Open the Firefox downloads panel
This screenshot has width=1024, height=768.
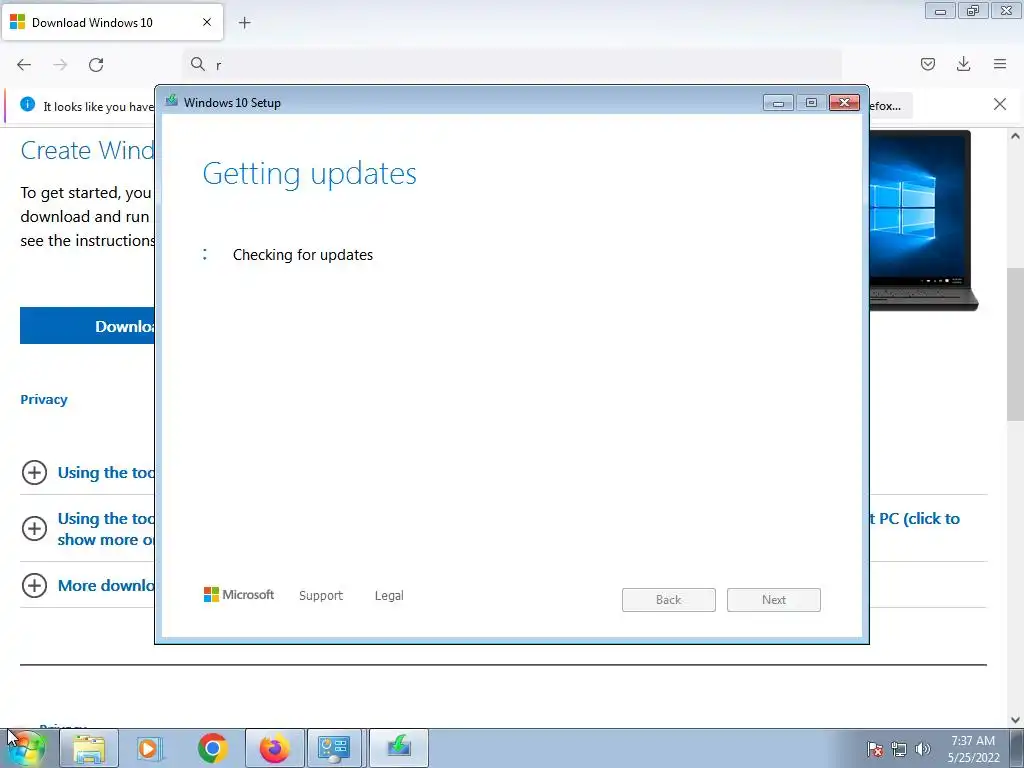[963, 64]
